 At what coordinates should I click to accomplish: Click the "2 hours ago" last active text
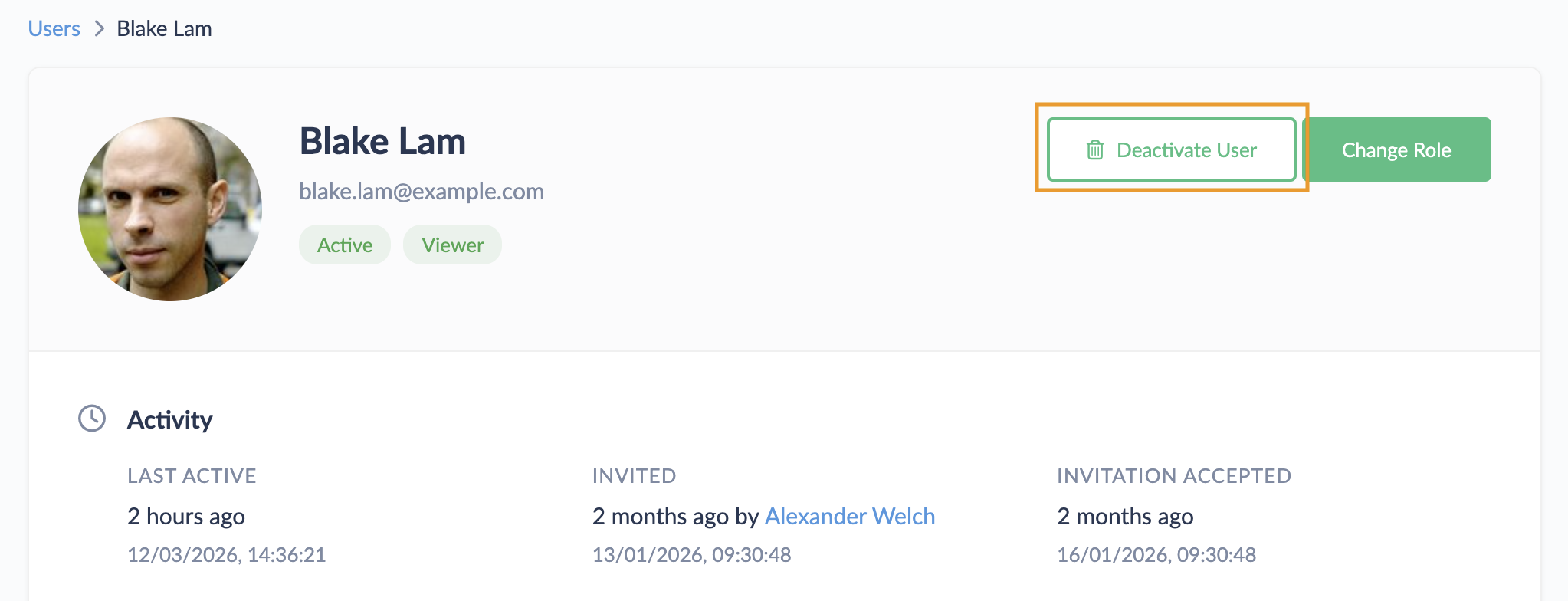pyautogui.click(x=186, y=517)
